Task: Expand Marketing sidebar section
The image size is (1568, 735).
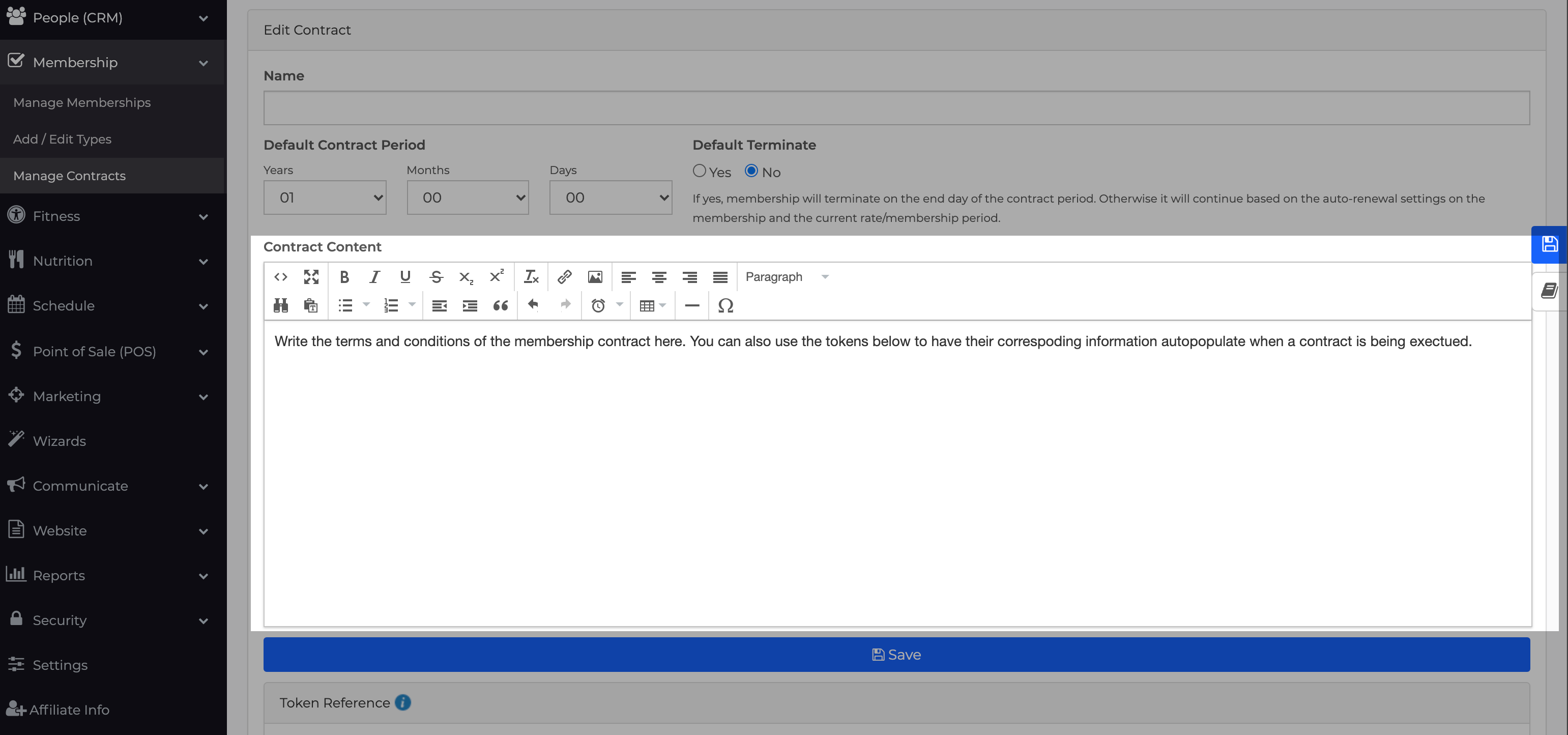Action: (x=113, y=397)
